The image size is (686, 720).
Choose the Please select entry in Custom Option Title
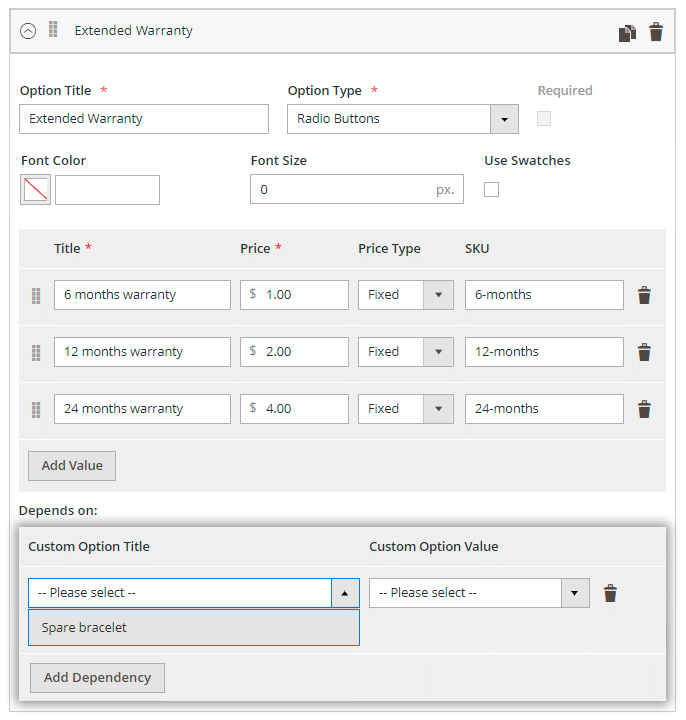[180, 593]
